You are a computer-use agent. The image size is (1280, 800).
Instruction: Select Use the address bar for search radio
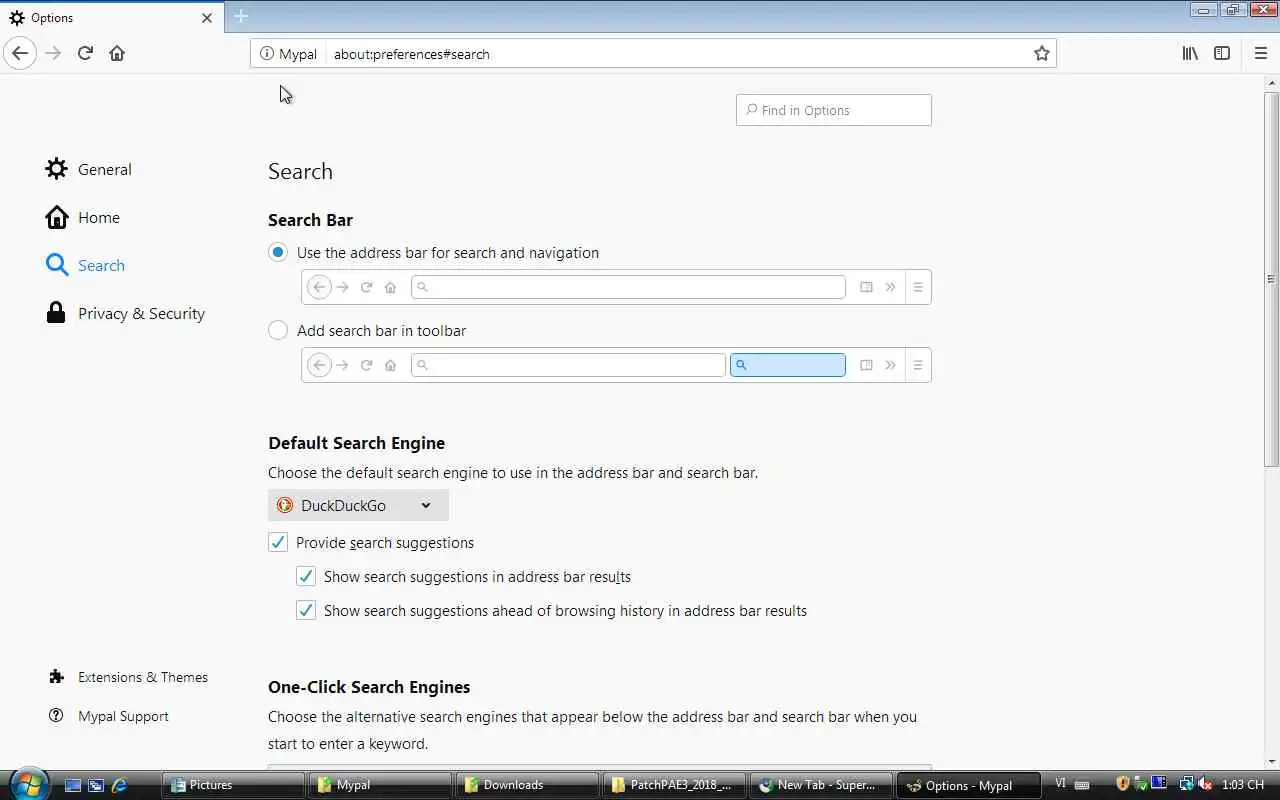[x=278, y=252]
